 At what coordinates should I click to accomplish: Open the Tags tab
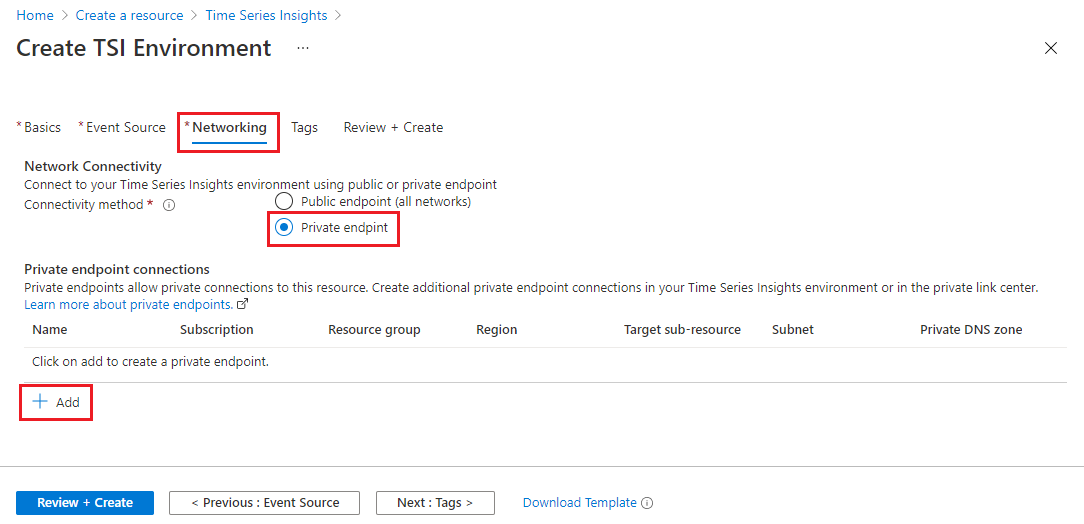(304, 127)
